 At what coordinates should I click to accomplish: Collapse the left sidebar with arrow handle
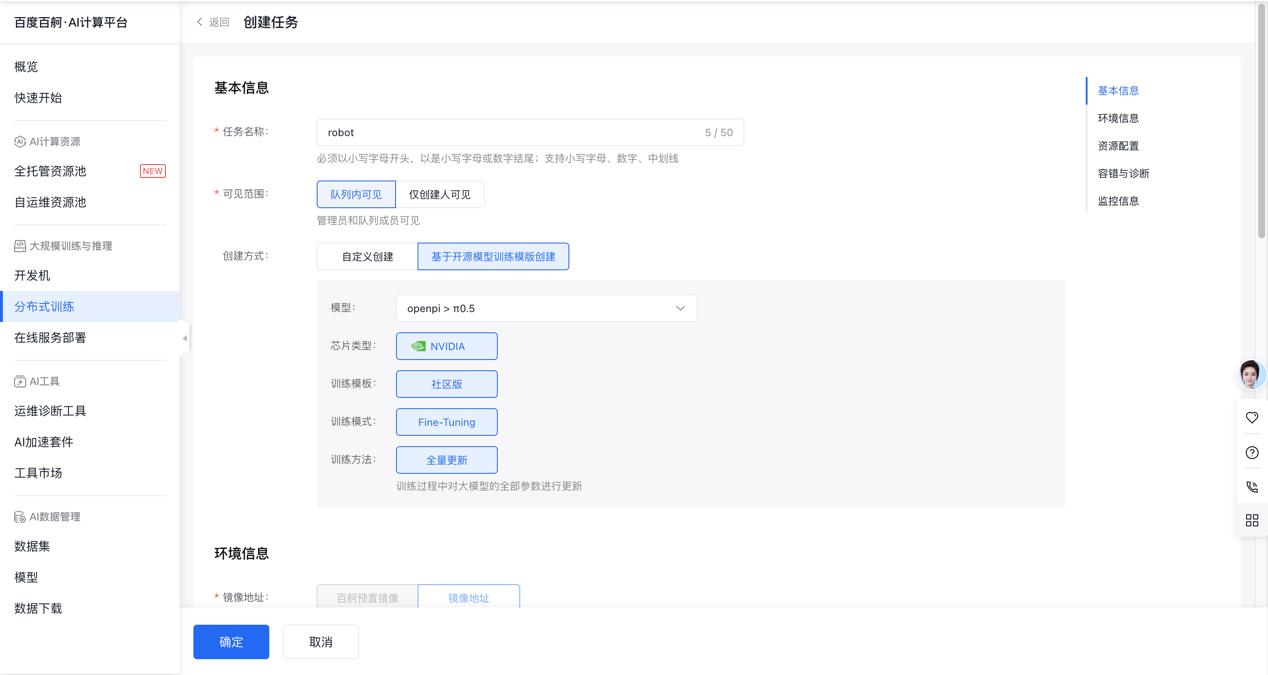[x=184, y=338]
